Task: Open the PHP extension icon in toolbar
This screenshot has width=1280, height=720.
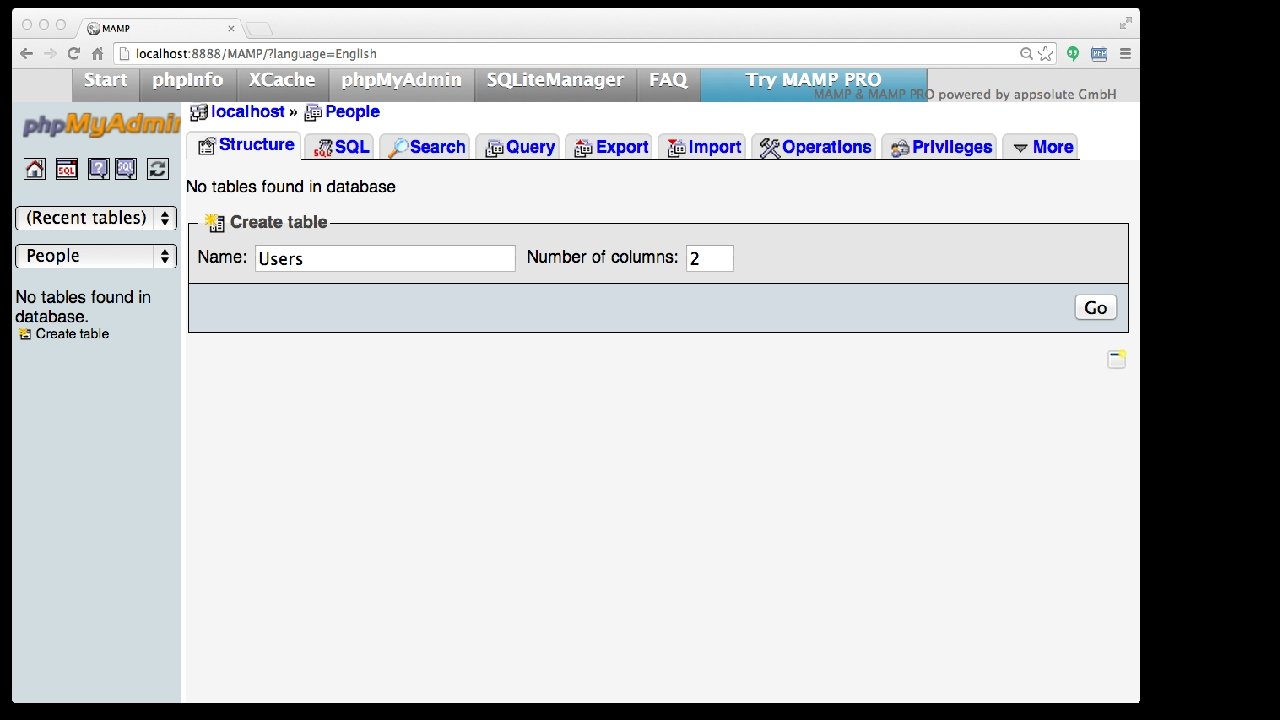Action: pyautogui.click(x=1099, y=53)
